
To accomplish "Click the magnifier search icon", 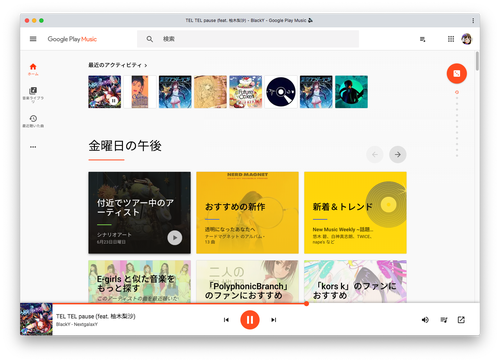I will pyautogui.click(x=150, y=39).
